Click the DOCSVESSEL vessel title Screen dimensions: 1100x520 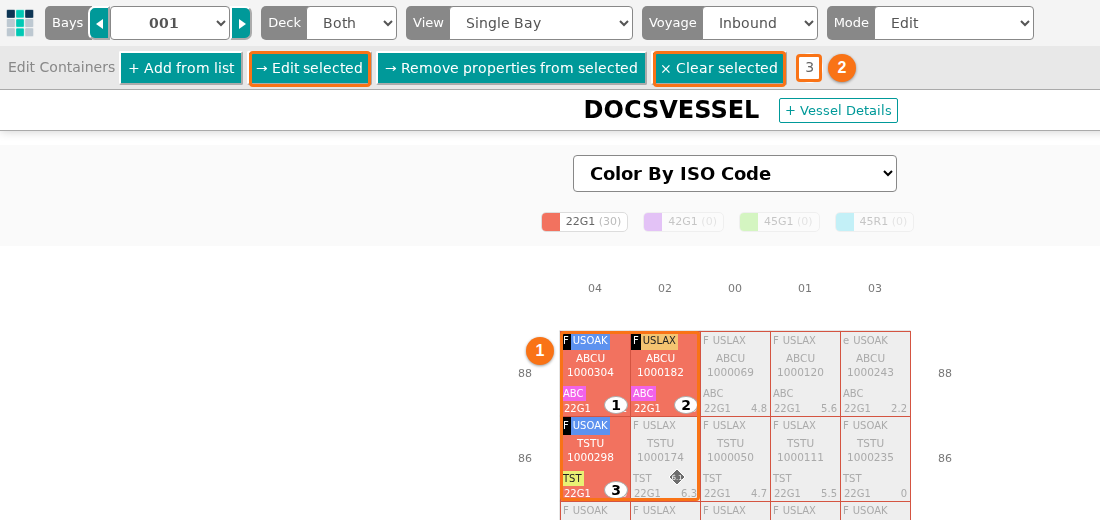click(671, 110)
